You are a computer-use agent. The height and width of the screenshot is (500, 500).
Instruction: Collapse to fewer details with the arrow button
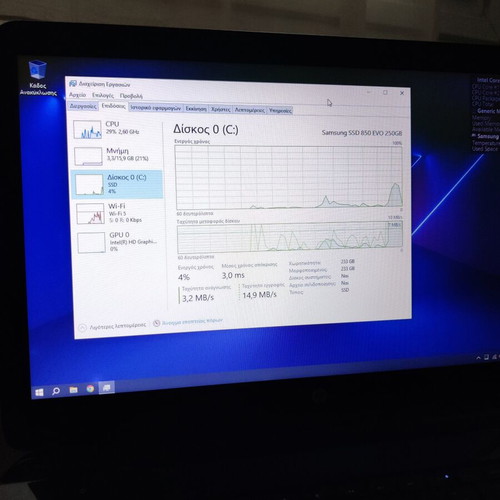tap(82, 328)
